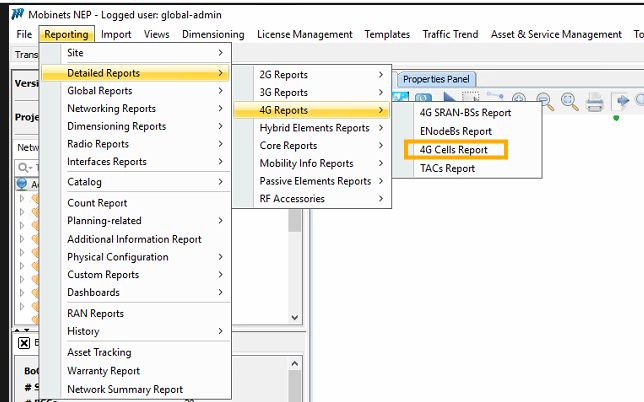Select the Asset Tracking option
The image size is (644, 402).
pos(98,353)
